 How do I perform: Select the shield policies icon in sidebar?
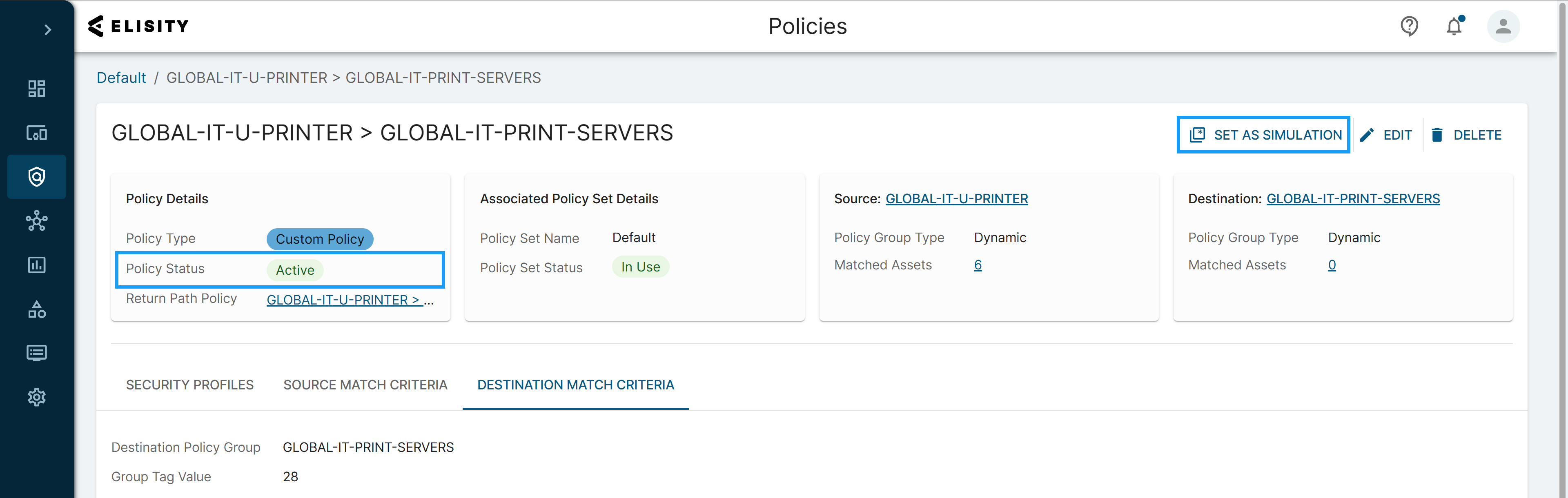tap(36, 177)
